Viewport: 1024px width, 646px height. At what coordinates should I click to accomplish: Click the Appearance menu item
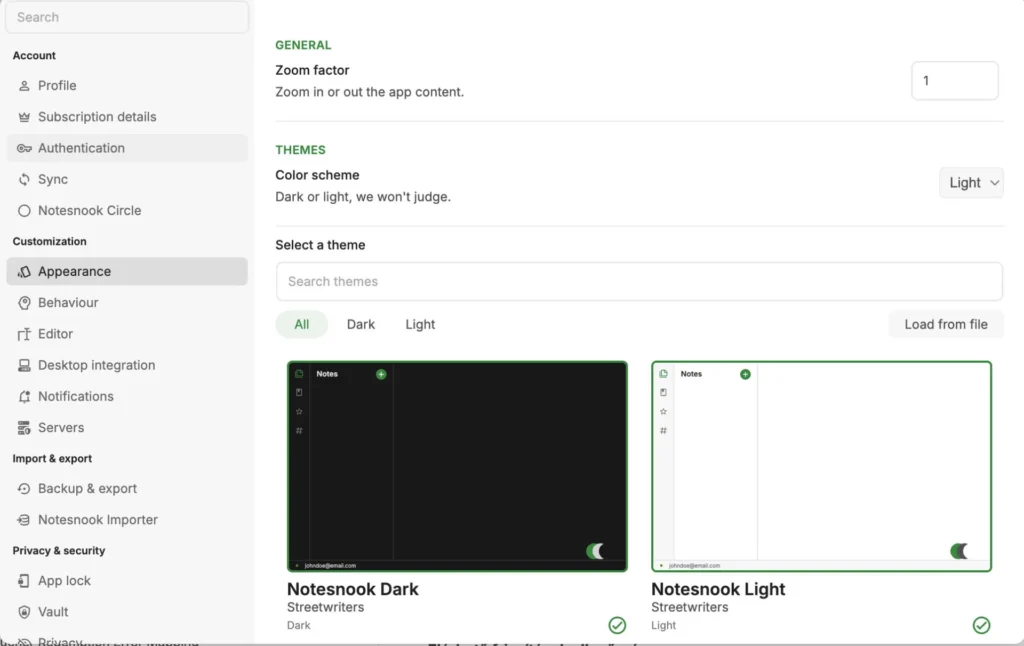tap(127, 272)
